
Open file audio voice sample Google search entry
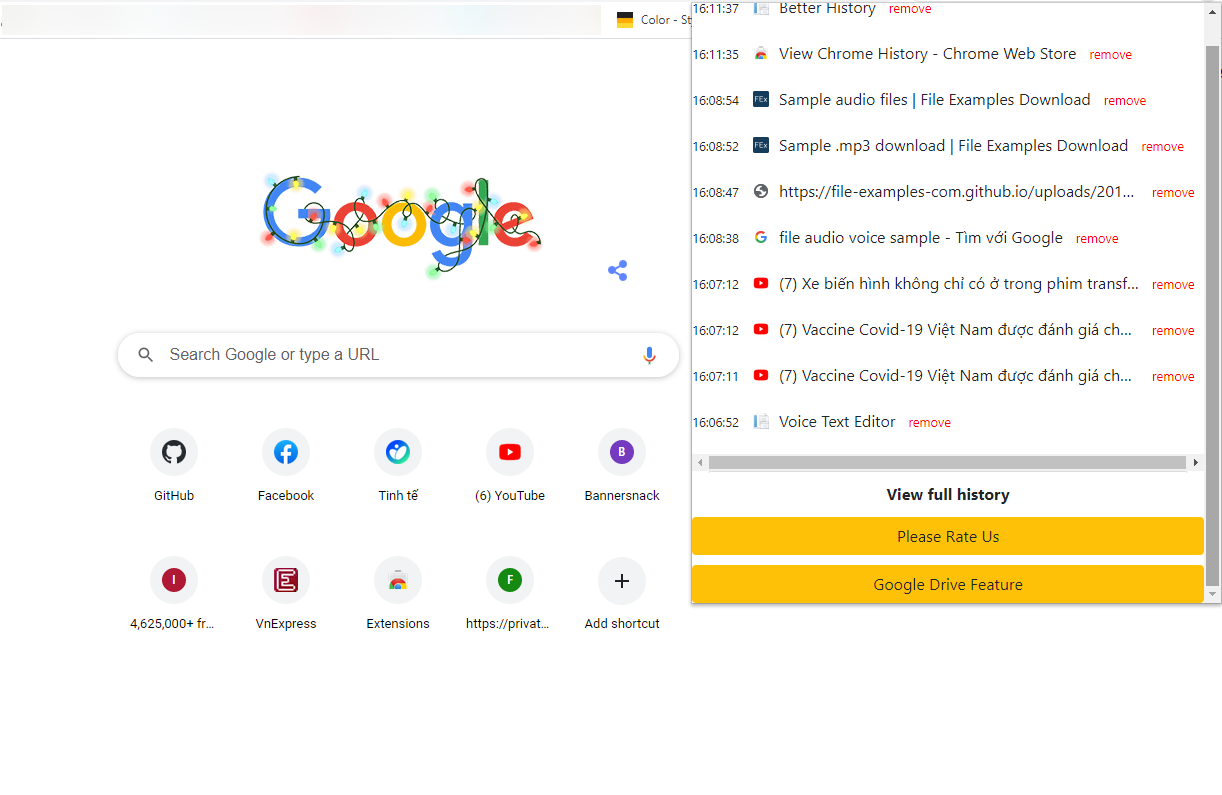(x=921, y=238)
